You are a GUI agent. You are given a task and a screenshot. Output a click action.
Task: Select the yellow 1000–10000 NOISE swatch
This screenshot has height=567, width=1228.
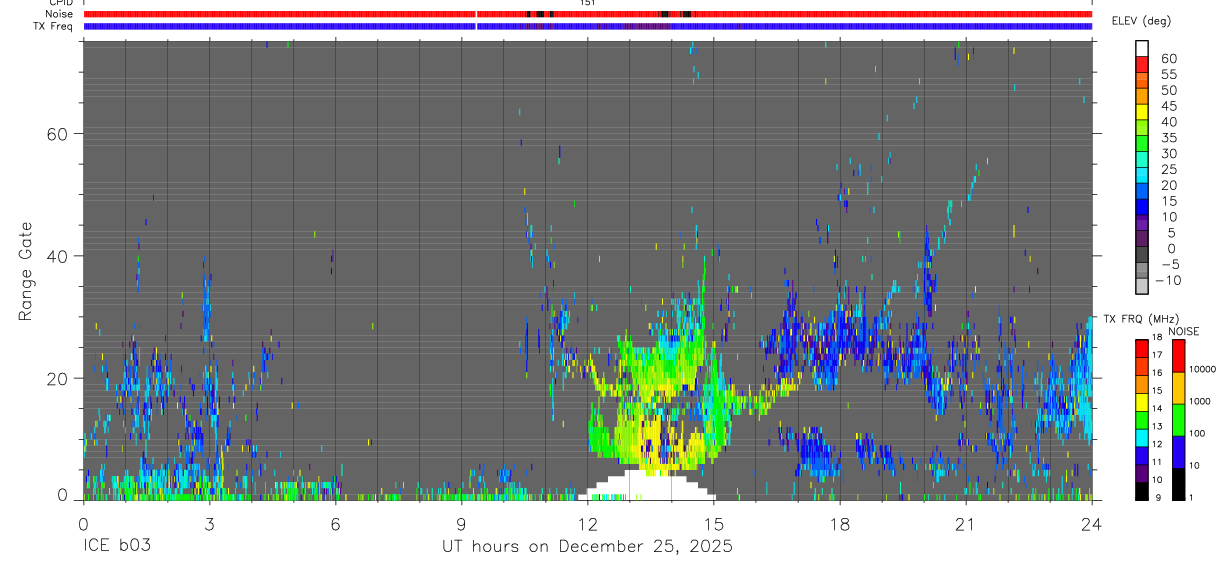pos(1179,388)
